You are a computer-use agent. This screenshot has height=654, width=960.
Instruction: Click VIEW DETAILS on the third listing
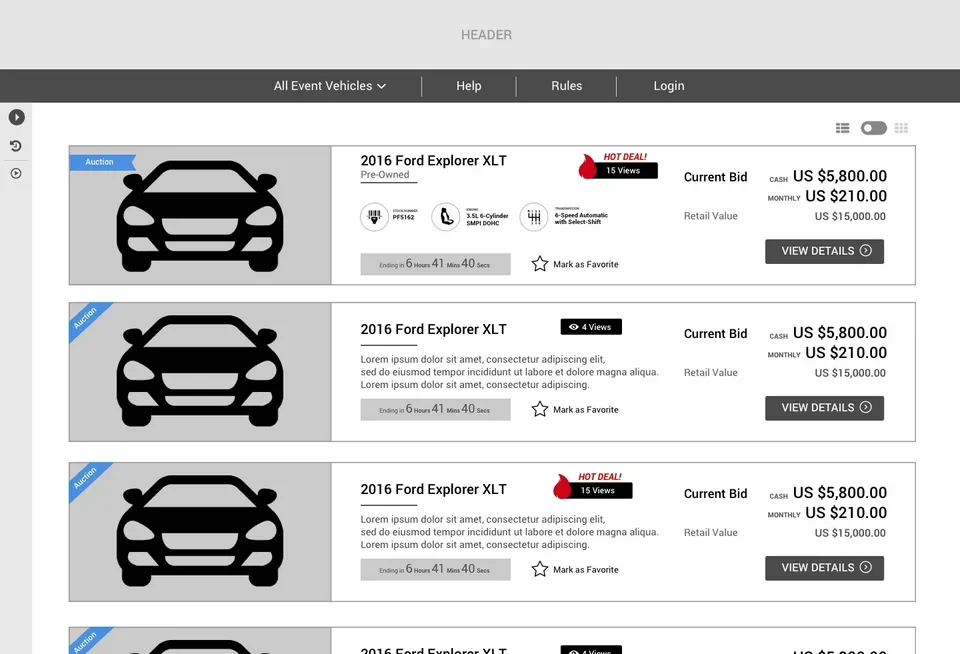[x=824, y=568]
